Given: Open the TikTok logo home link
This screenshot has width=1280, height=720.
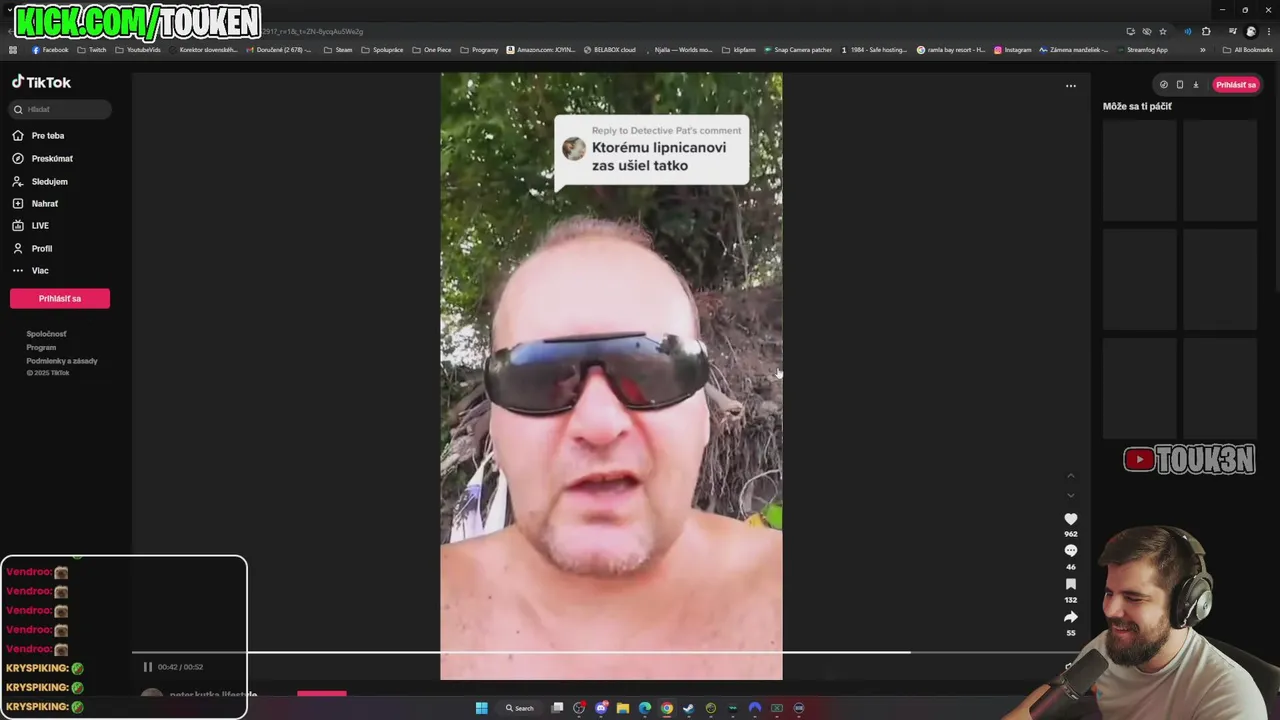Looking at the screenshot, I should [41, 82].
